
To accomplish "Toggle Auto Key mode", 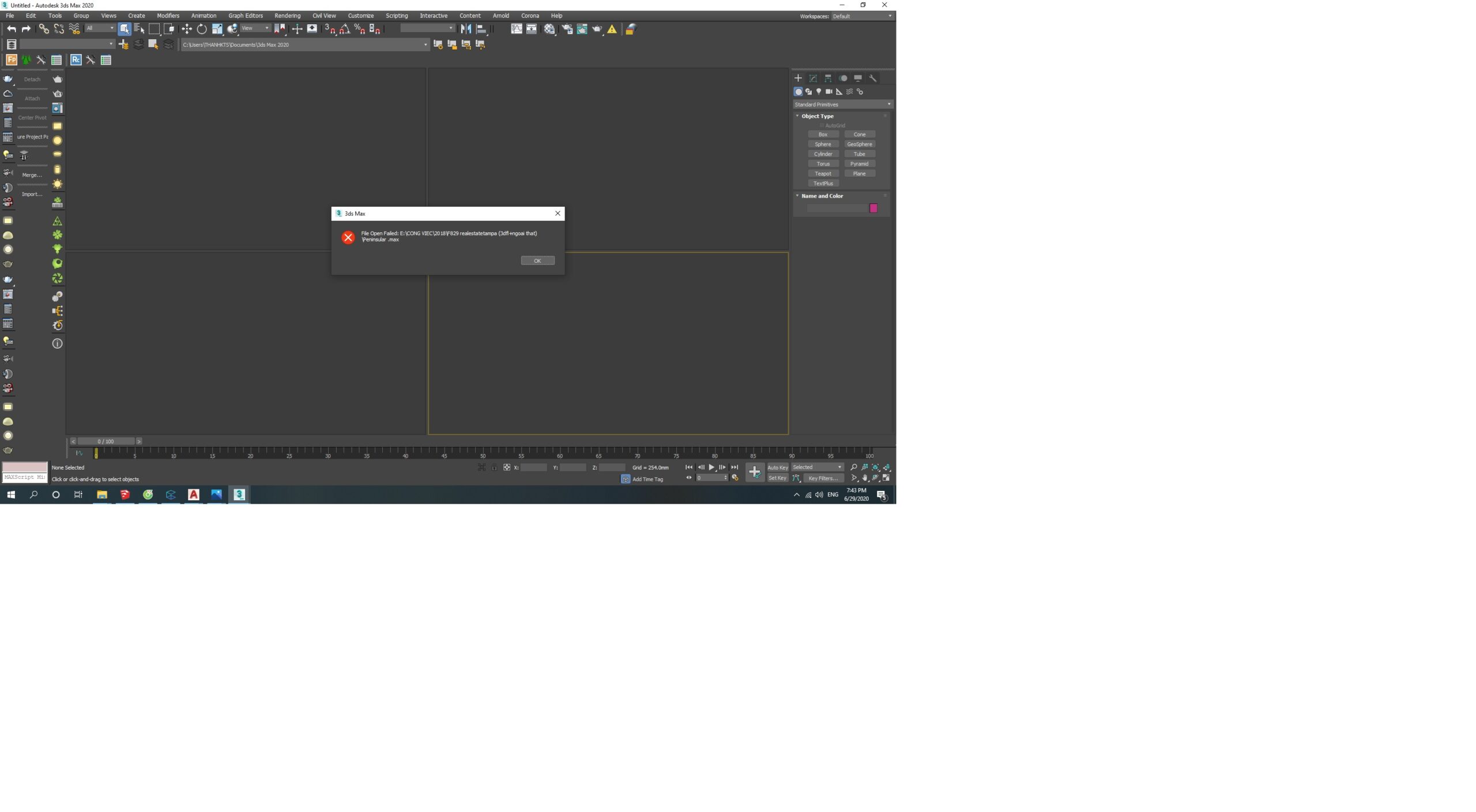I will point(777,467).
